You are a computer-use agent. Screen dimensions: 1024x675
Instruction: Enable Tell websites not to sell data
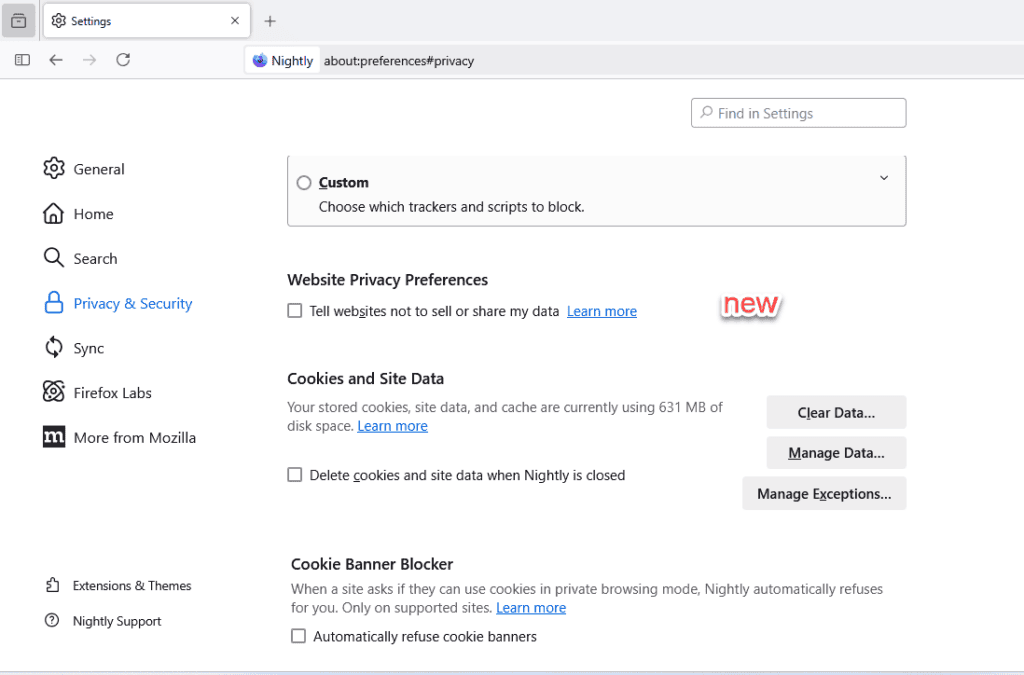295,311
